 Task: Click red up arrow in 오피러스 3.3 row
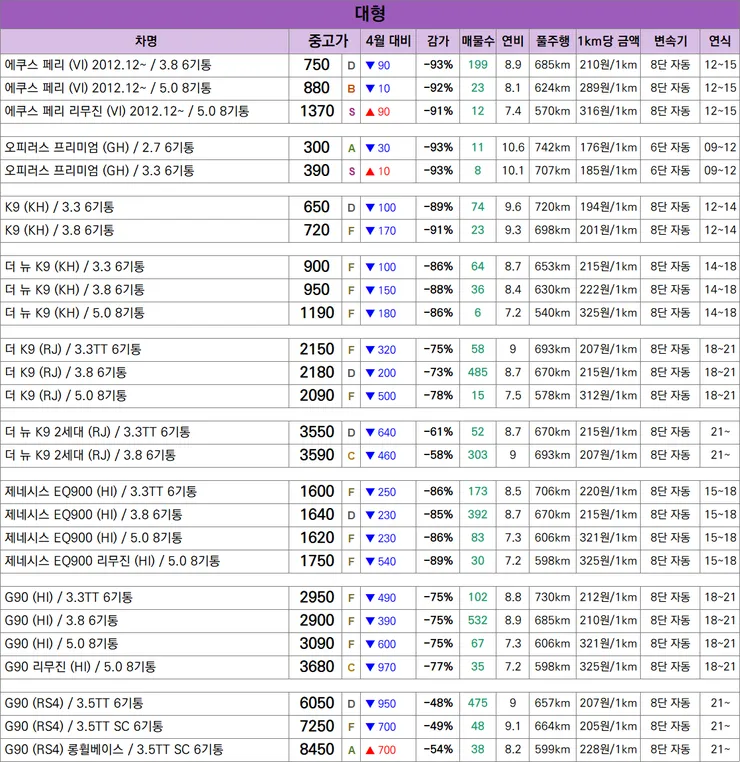pos(370,172)
